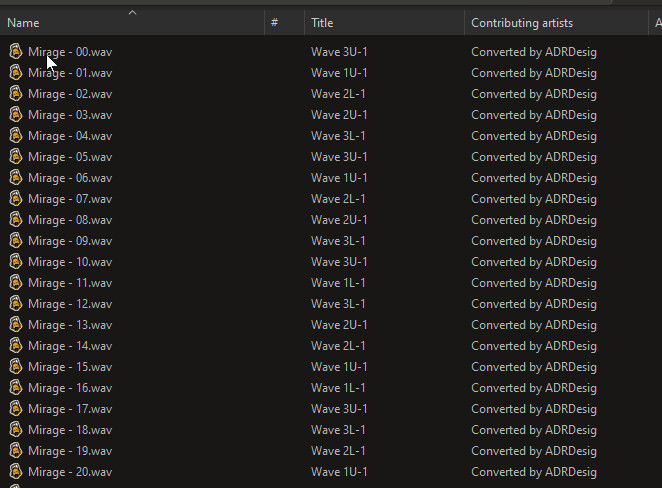Toggle sort direction arrow above Name
Screen dimensions: 662x488
point(132,13)
